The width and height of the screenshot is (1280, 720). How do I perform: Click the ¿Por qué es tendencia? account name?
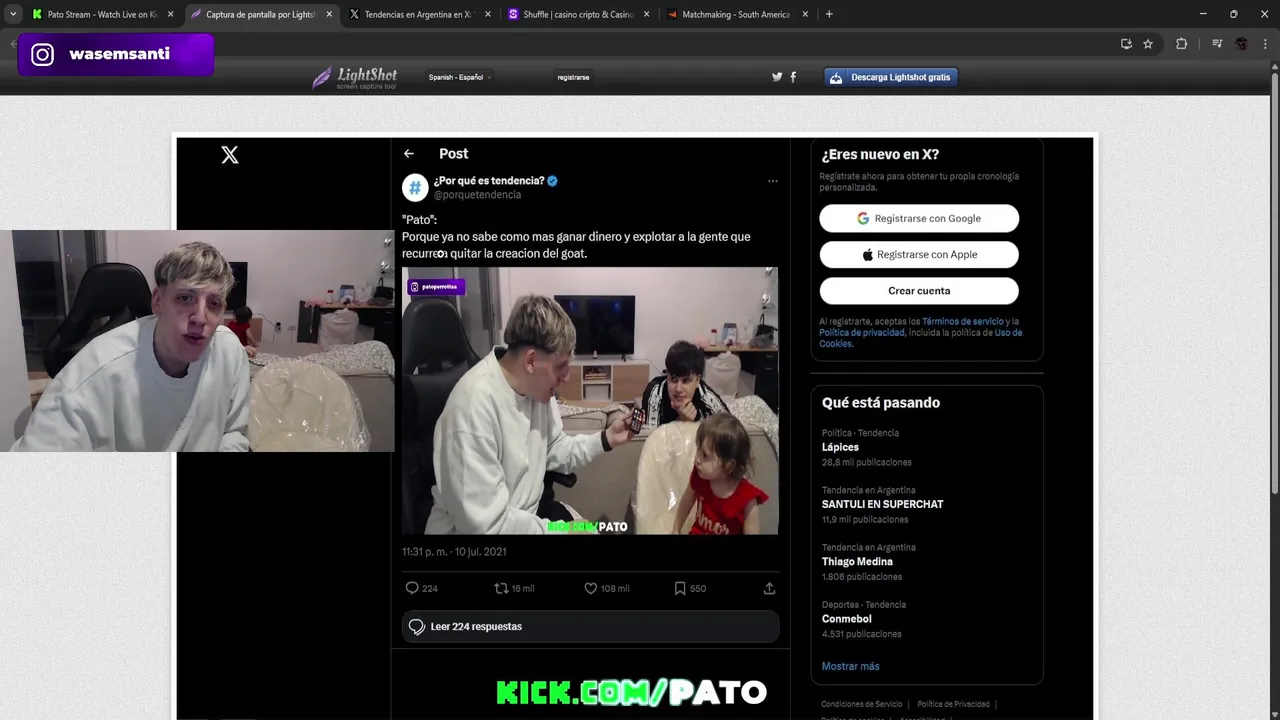pos(489,181)
